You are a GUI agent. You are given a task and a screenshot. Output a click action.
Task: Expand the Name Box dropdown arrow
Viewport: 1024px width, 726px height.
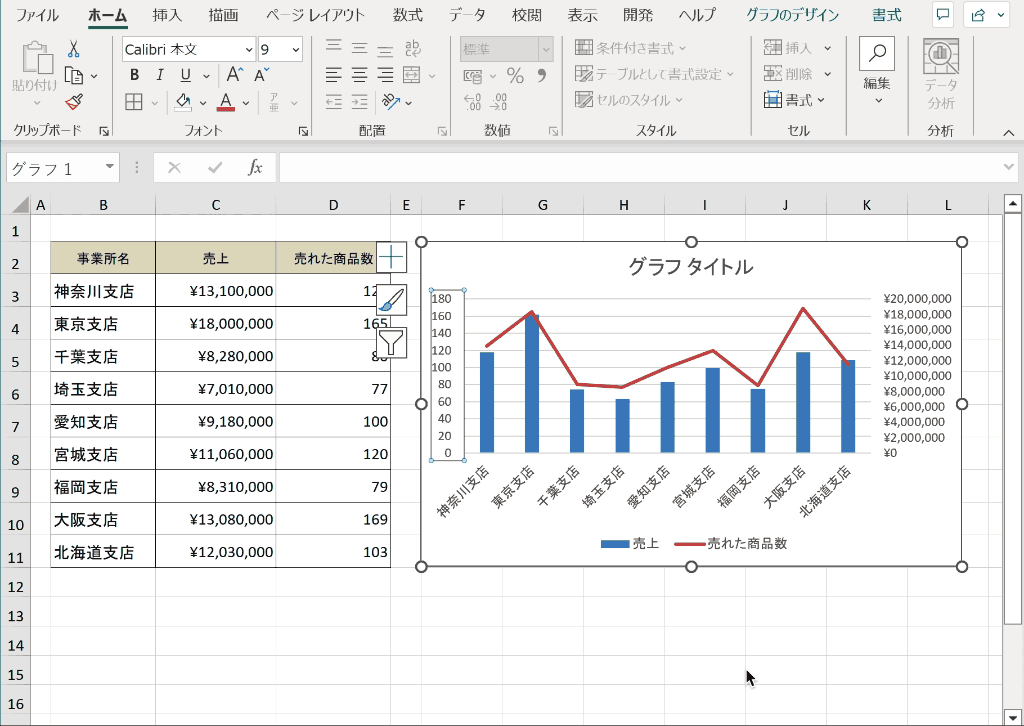coord(108,168)
